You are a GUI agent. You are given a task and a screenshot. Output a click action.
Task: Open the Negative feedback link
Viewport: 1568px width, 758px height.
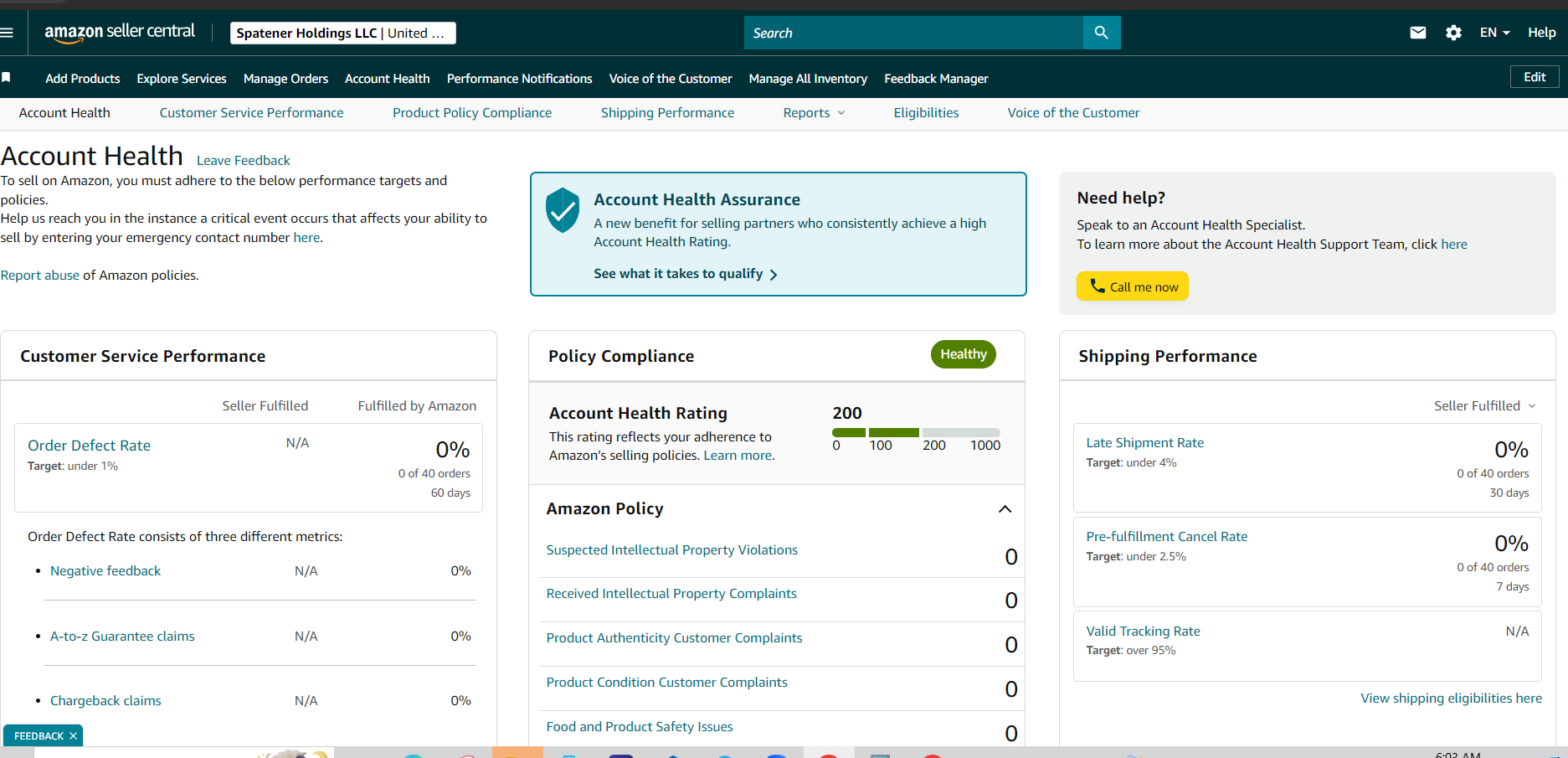tap(105, 571)
